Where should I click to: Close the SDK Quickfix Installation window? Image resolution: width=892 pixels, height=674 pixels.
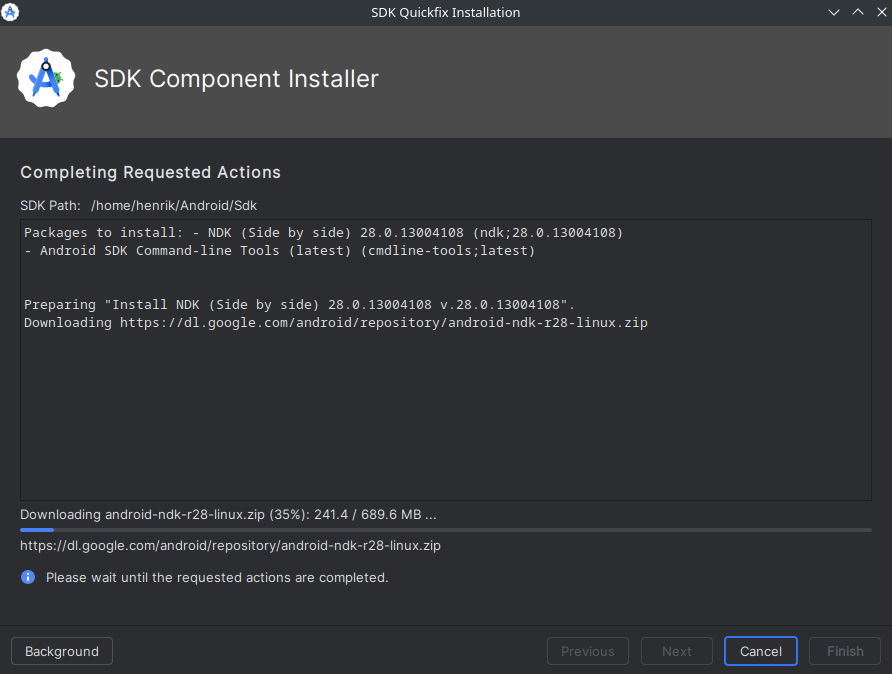tap(881, 12)
